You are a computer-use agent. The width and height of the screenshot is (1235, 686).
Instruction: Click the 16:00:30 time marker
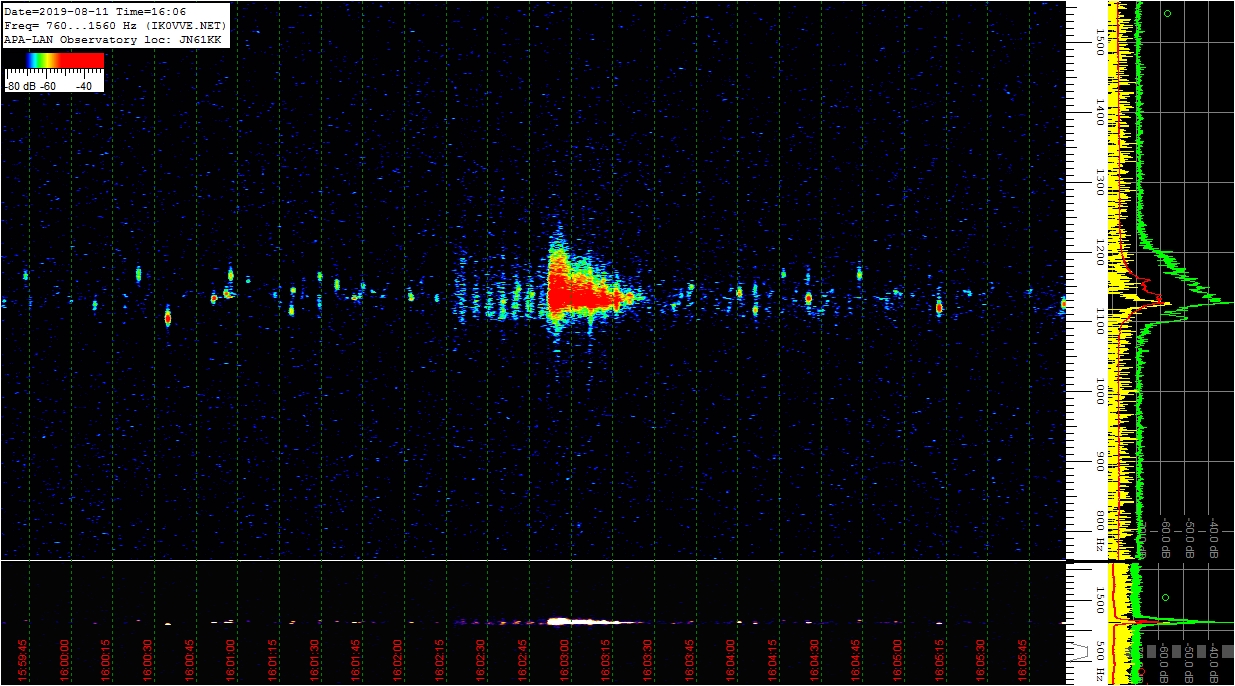(148, 662)
